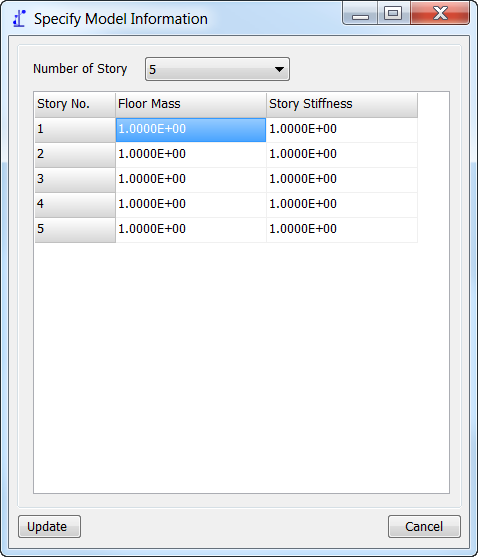The width and height of the screenshot is (478, 557).
Task: Select Floor Mass cell for story 3
Action: click(191, 180)
